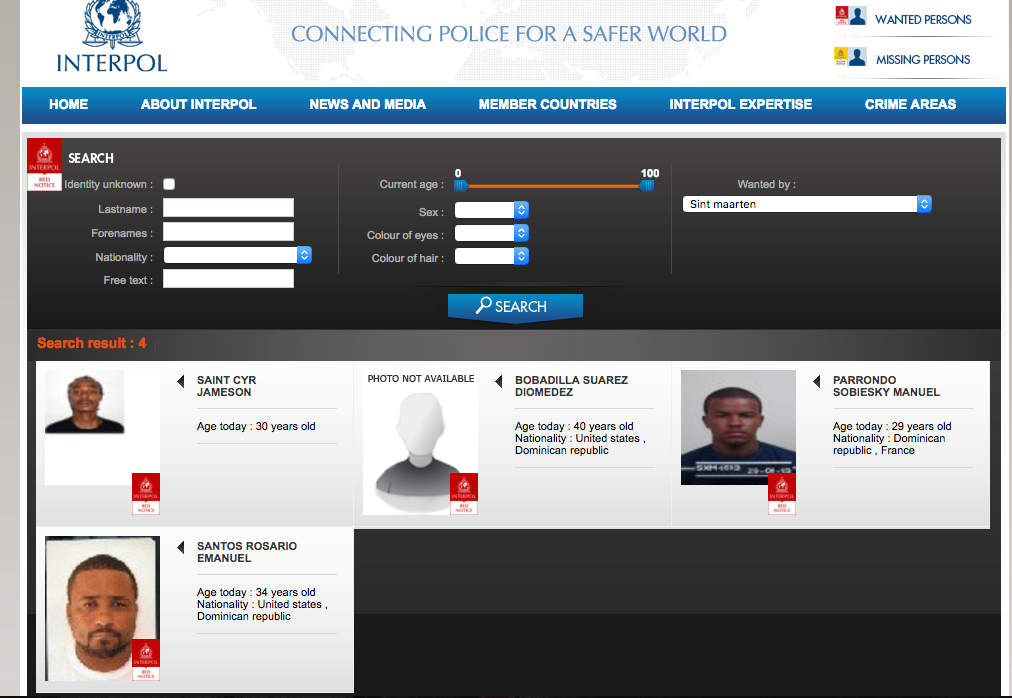Viewport: 1012px width, 698px height.
Task: Click Santos Rosario Emanuel's photo thumbnail
Action: [103, 609]
